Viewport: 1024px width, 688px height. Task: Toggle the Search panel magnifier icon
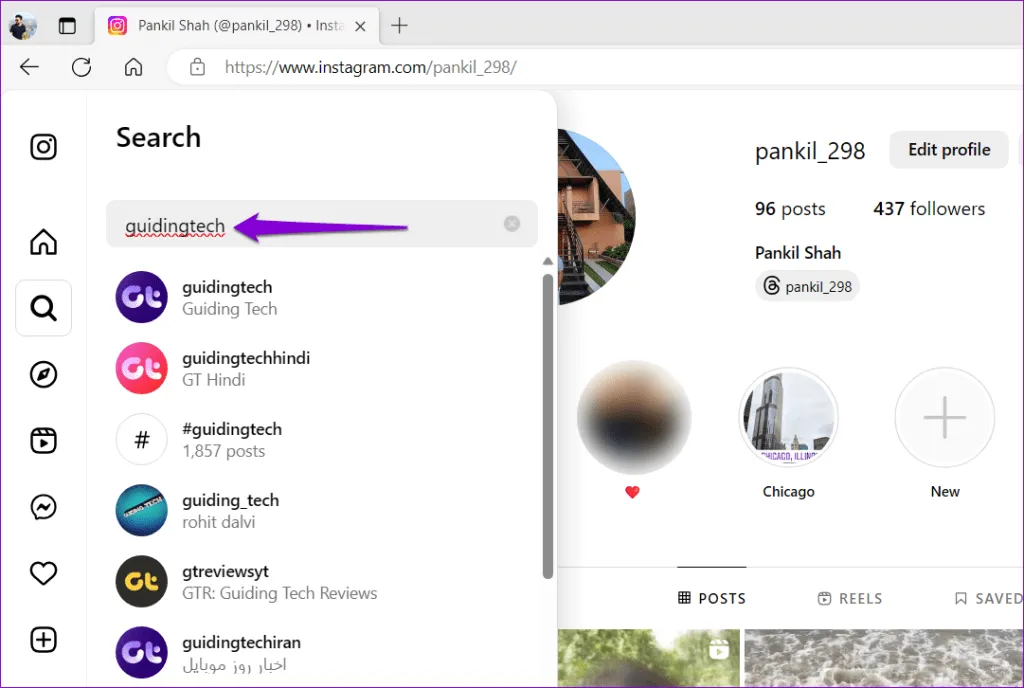click(43, 308)
